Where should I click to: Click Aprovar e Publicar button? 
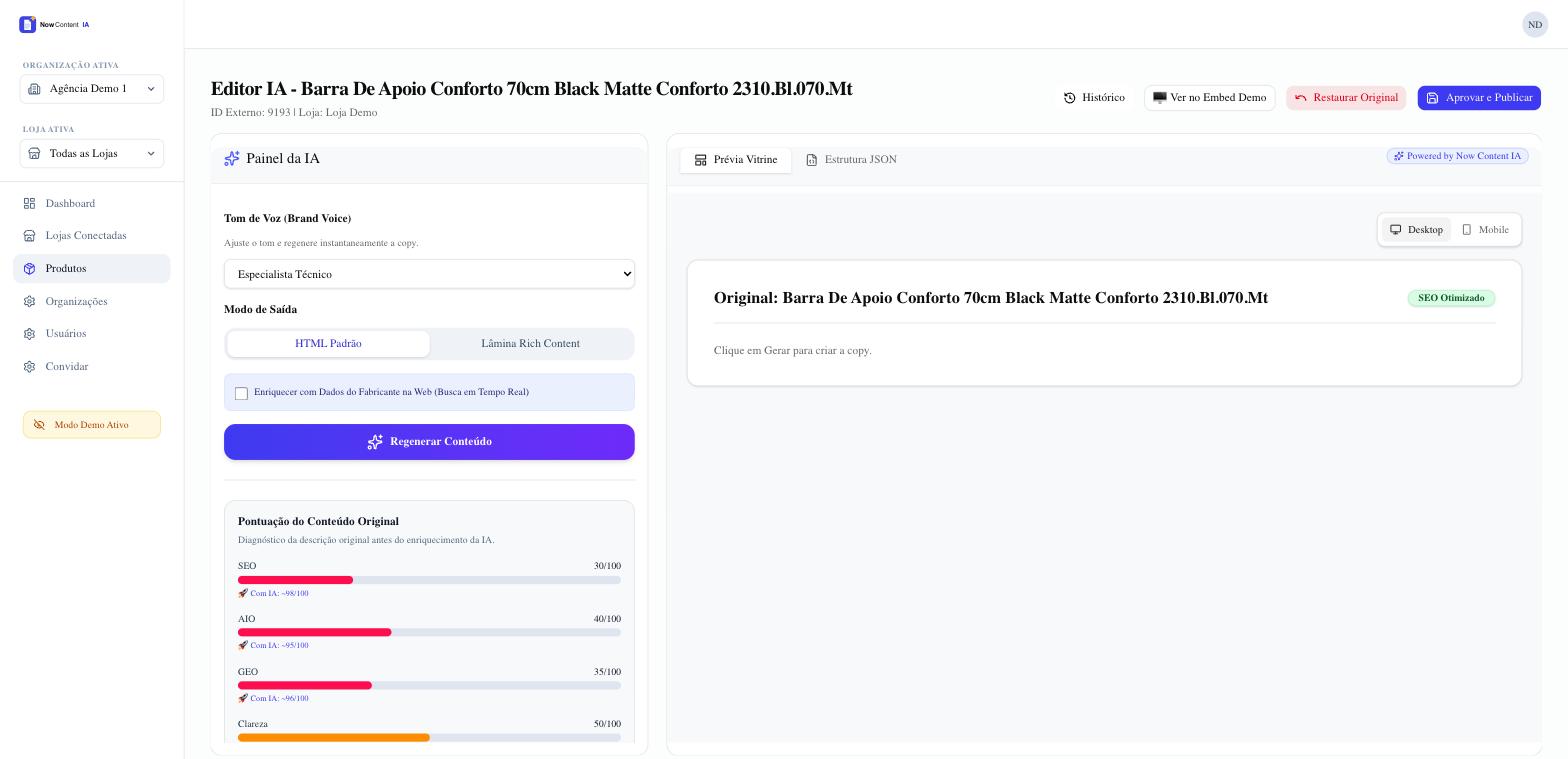[1479, 98]
